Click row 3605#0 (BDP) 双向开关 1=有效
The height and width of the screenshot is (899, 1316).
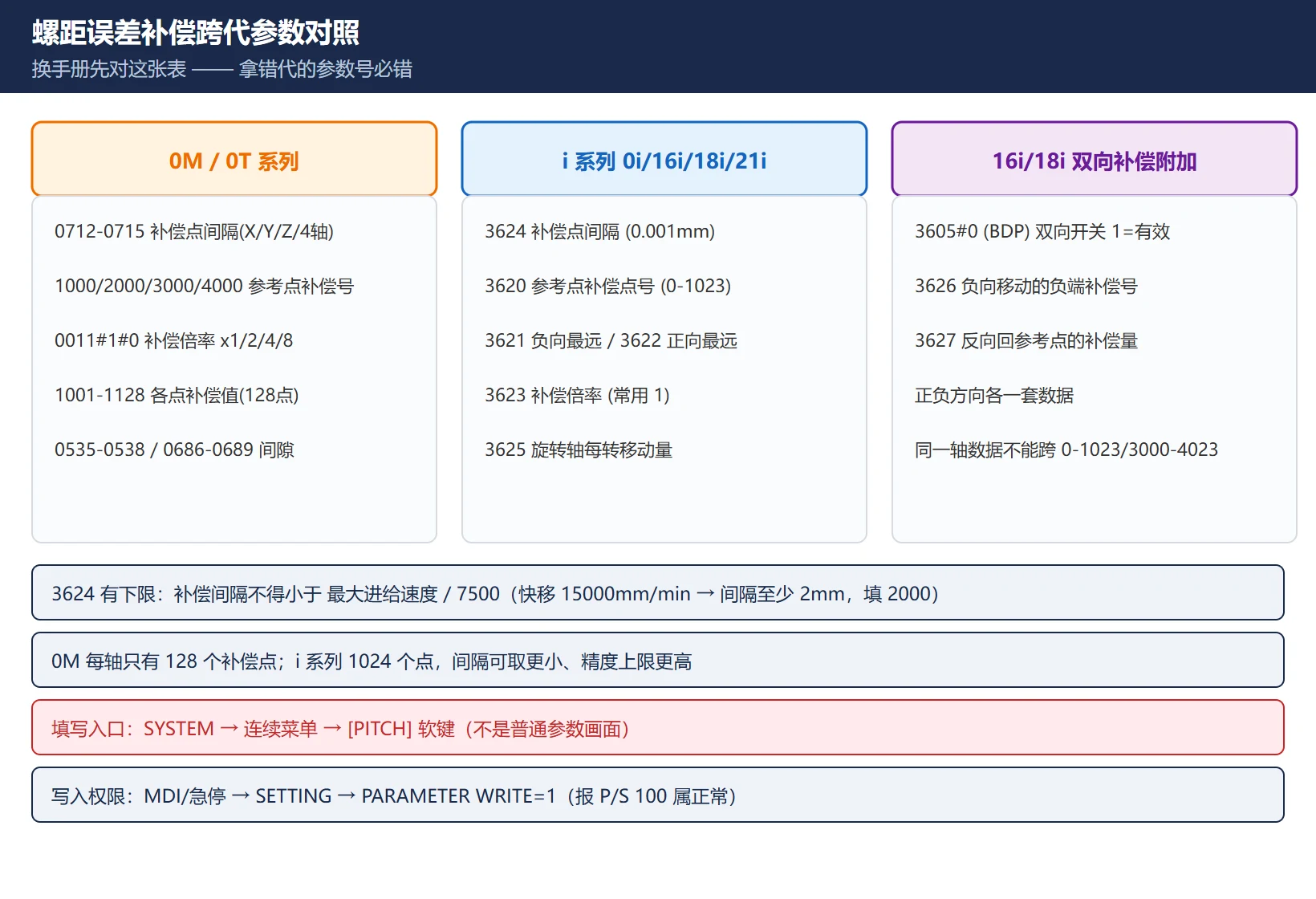[x=1043, y=232]
